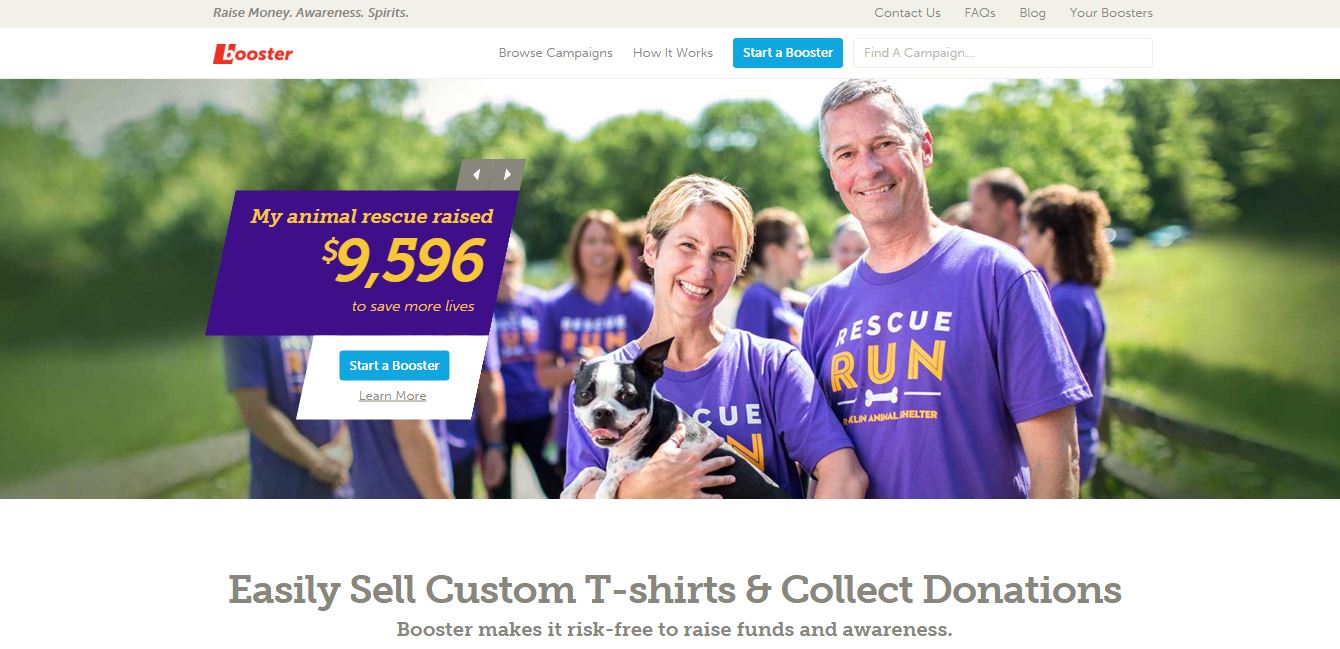Click the blue Start a Booster header button
This screenshot has width=1340, height=649.
788,53
